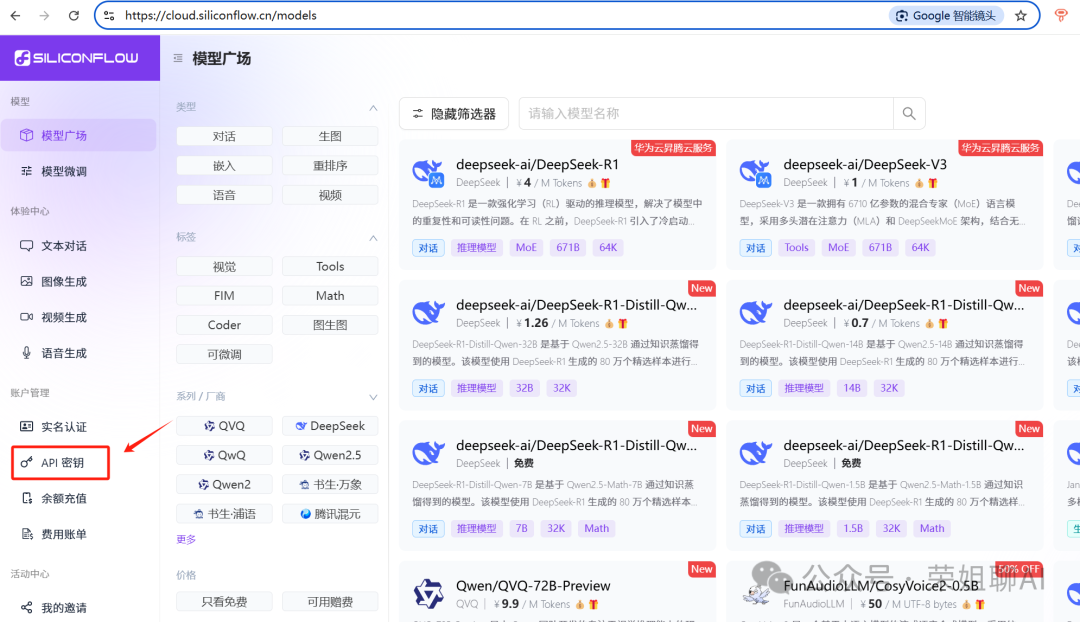The height and width of the screenshot is (622, 1080).
Task: Select the Coder tag filter
Action: (x=225, y=325)
